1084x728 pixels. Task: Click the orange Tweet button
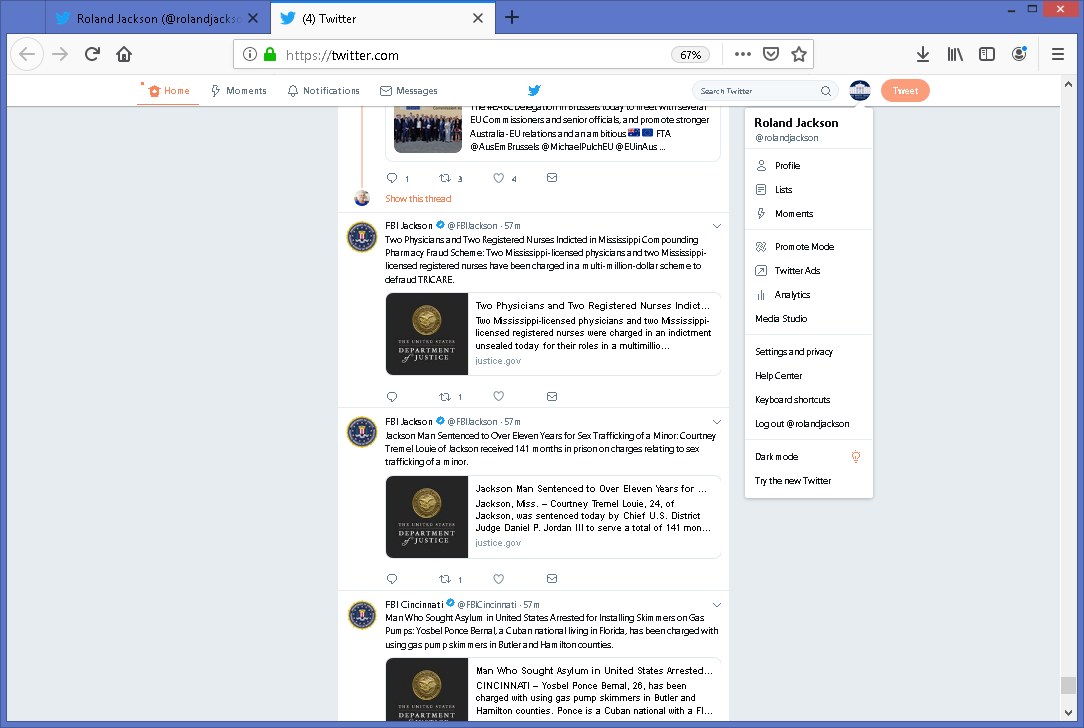click(x=905, y=91)
